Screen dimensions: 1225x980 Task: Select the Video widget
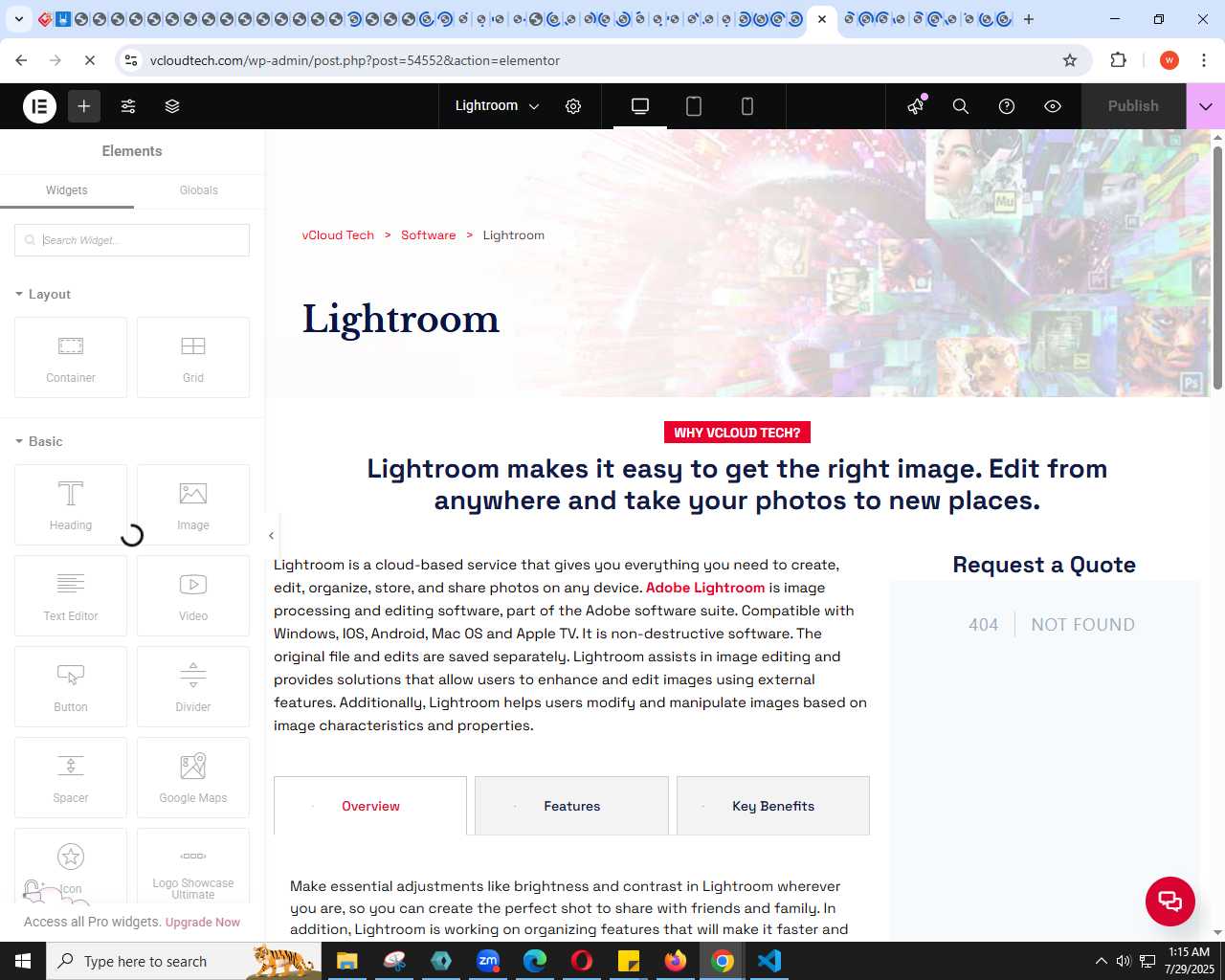pos(193,596)
